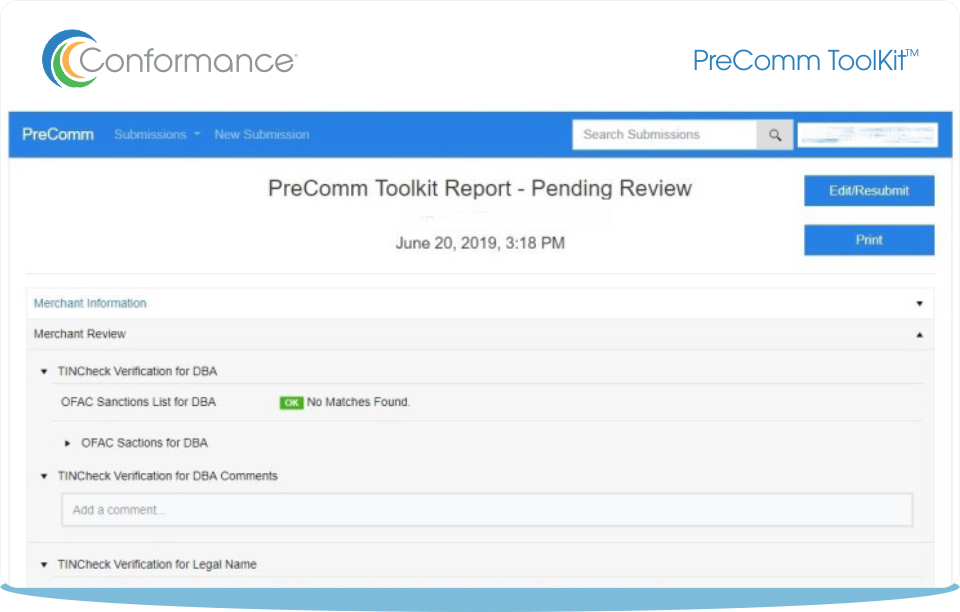Collapse the Merchant Review section arrow

(920, 335)
